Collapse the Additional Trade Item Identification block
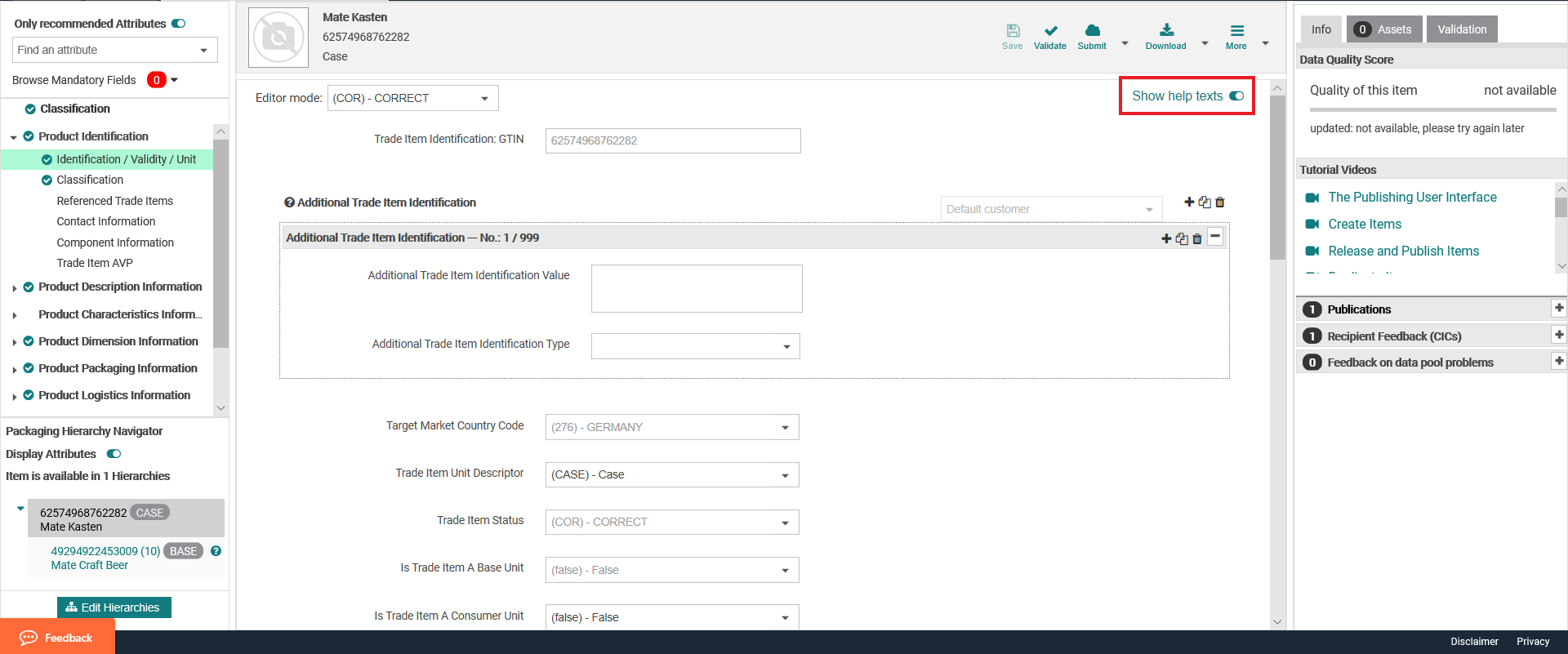 coord(1215,237)
